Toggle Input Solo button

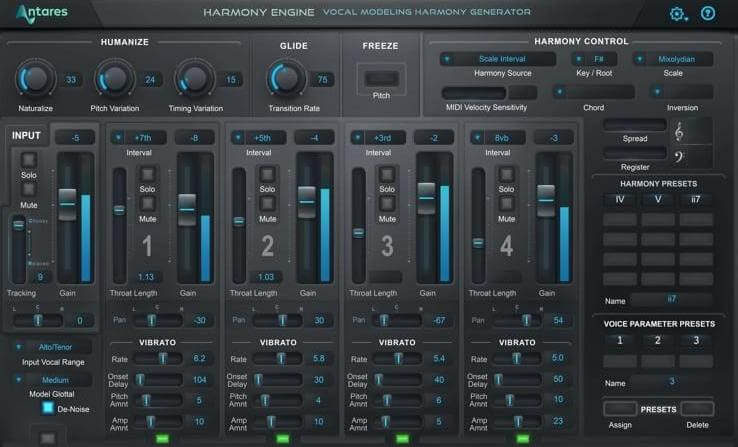pos(29,160)
